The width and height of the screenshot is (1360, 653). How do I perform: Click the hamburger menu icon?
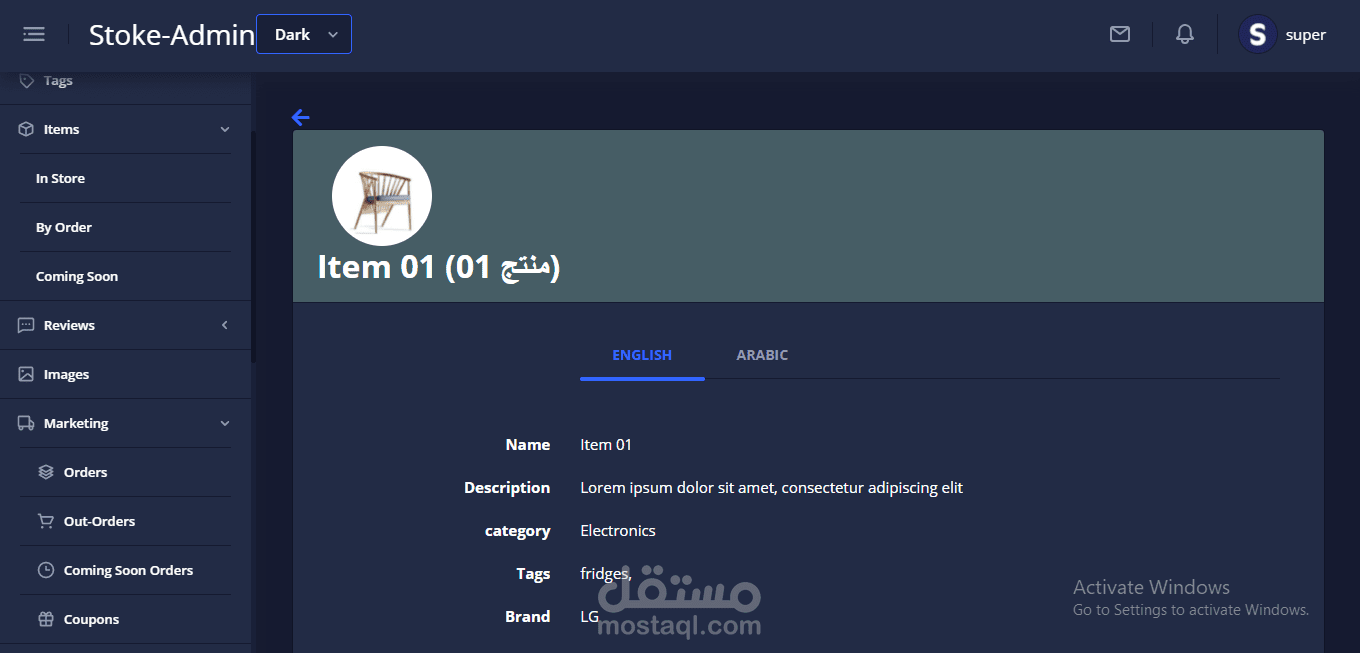click(34, 34)
